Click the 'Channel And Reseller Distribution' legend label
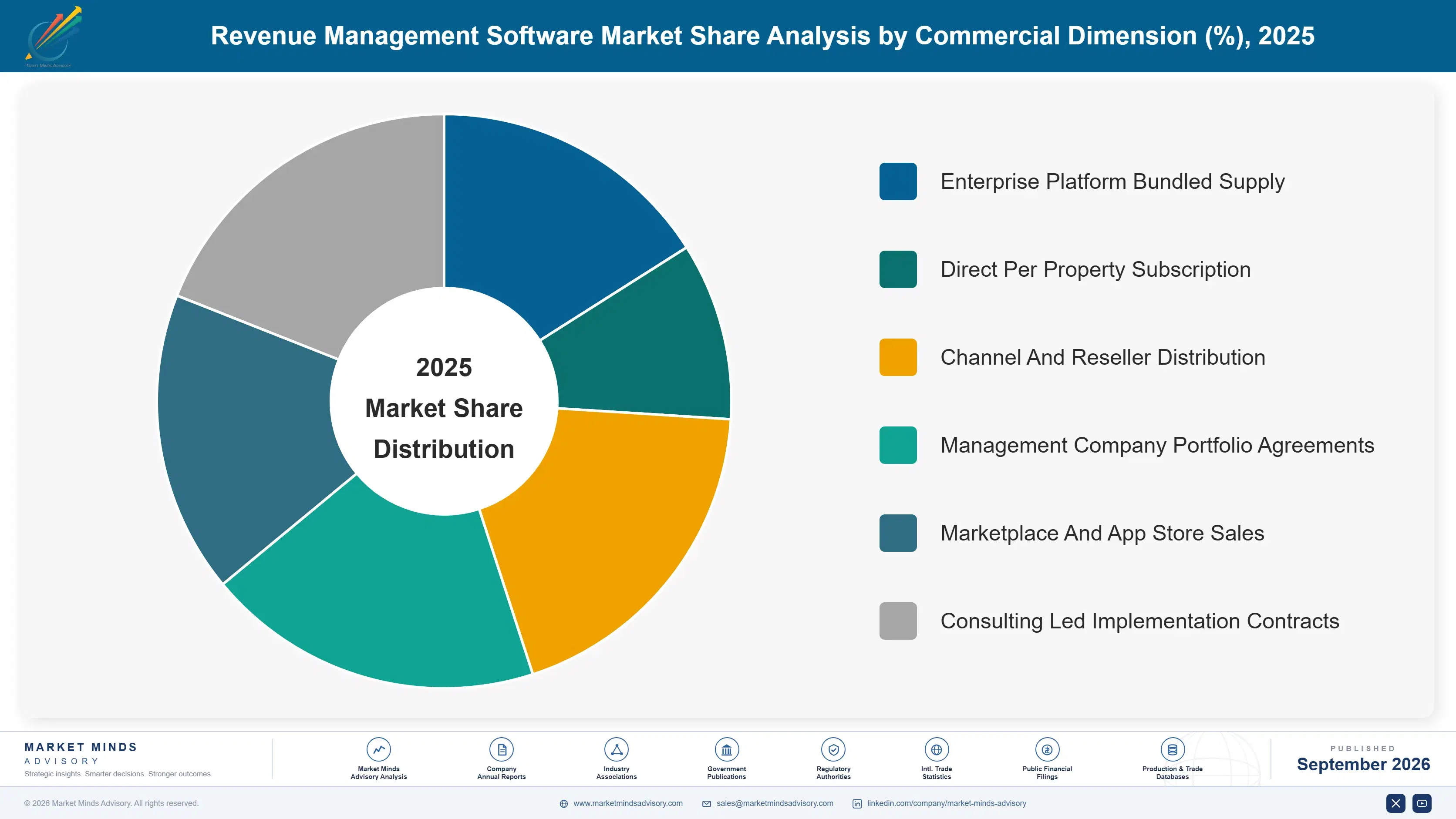The height and width of the screenshot is (819, 1456). [1103, 358]
